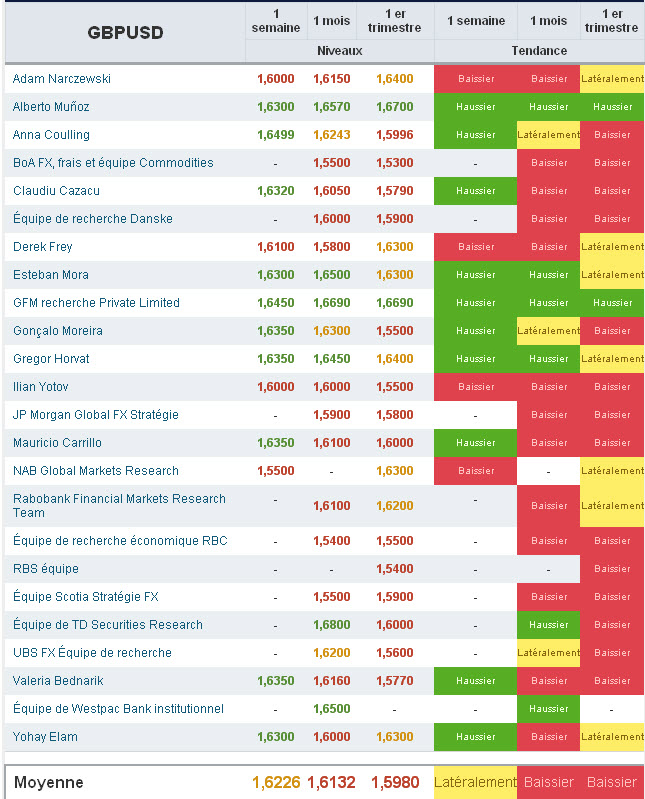Viewport: 645px width, 799px height.
Task: Open JP Morgan Global FX Stratégie
Action: 96,415
